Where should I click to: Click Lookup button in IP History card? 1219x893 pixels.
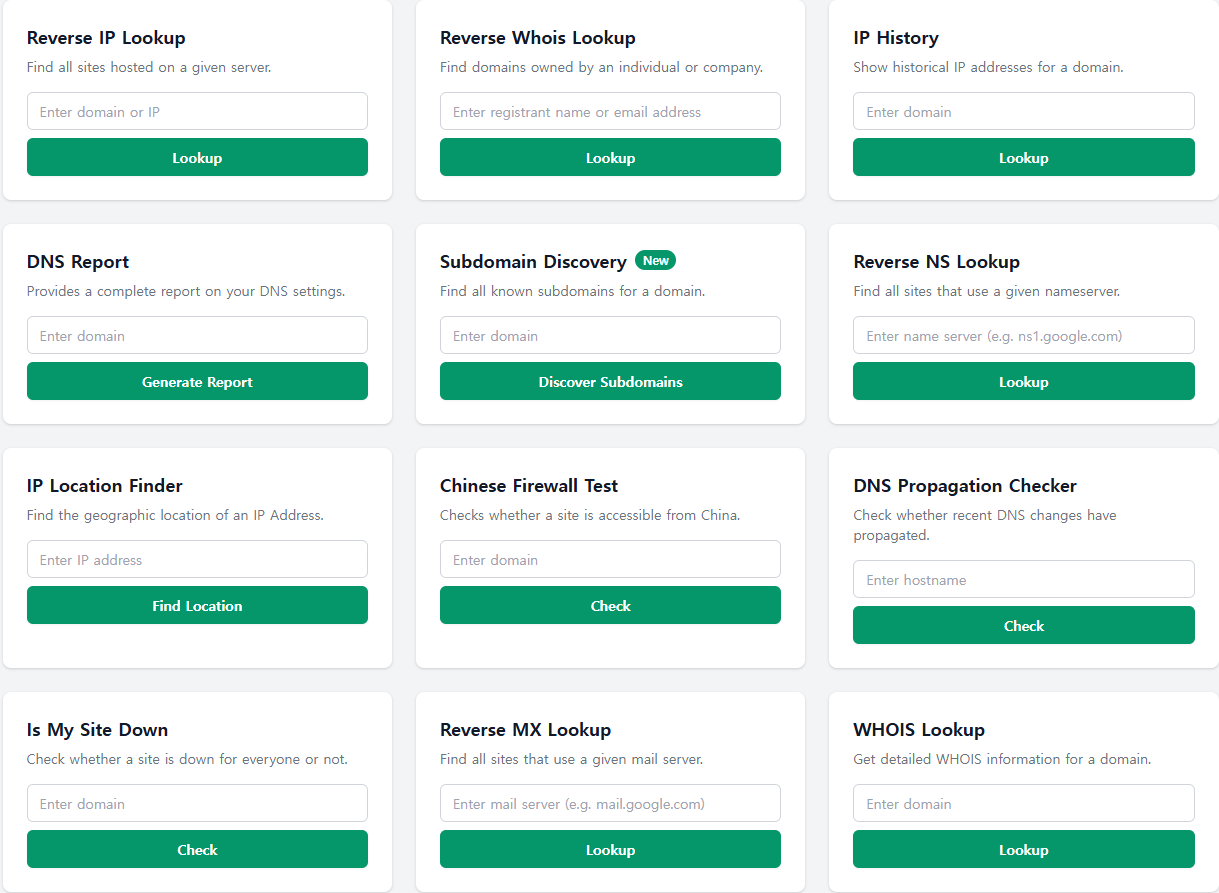coord(1023,157)
